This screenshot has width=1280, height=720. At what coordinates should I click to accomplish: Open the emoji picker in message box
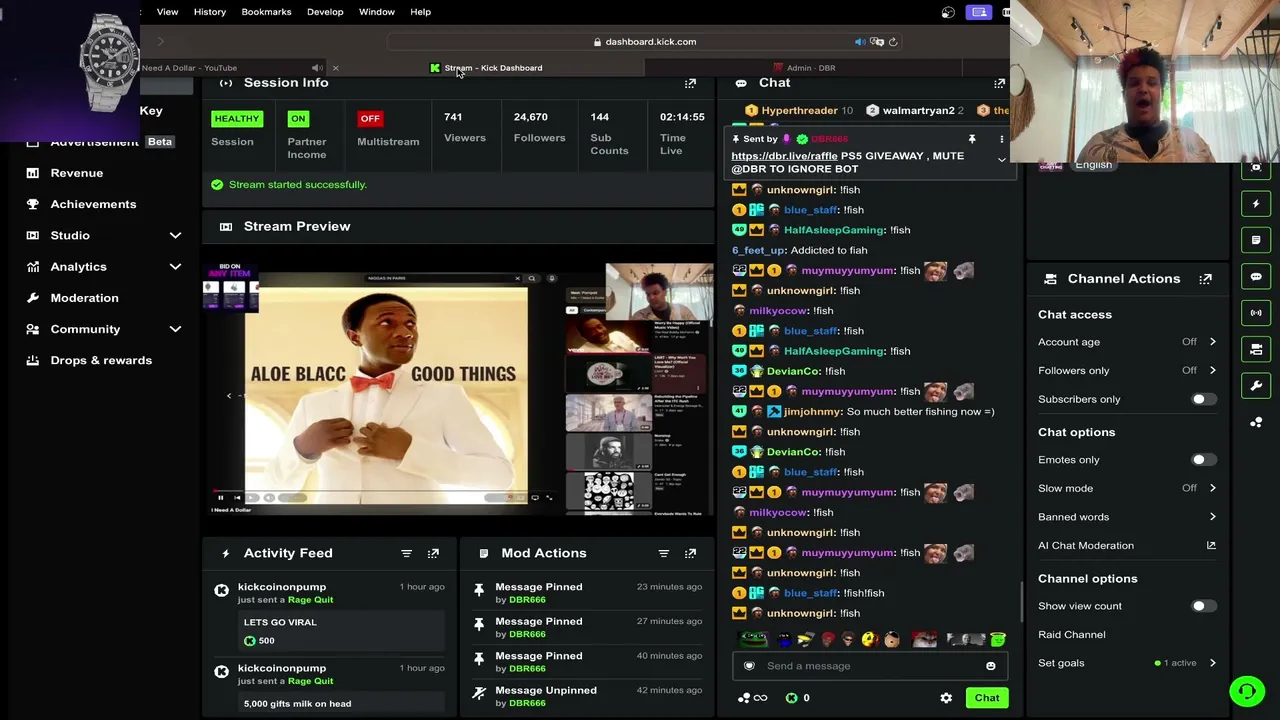click(x=990, y=666)
